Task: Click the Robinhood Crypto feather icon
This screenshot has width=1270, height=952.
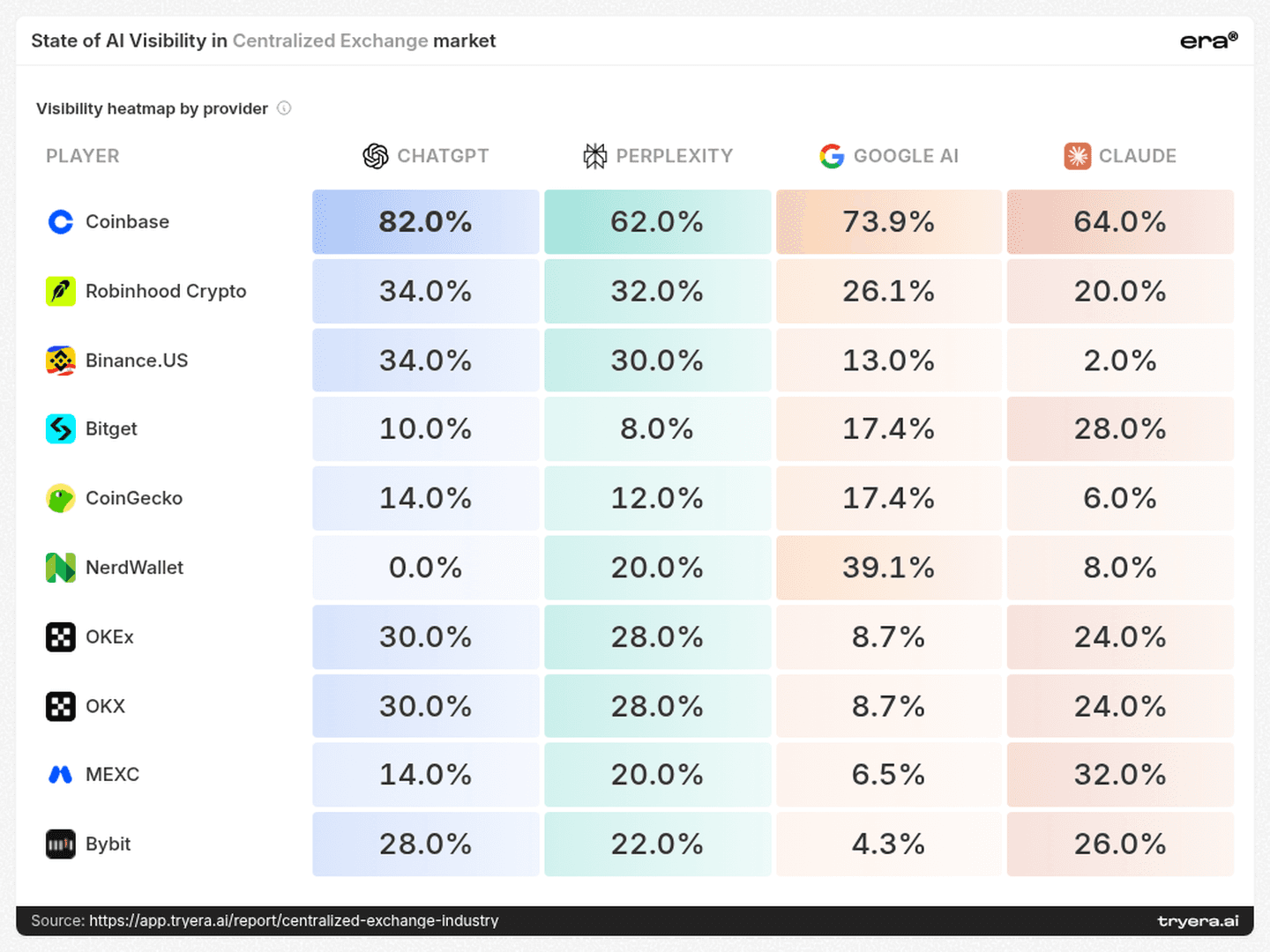Action: (61, 291)
